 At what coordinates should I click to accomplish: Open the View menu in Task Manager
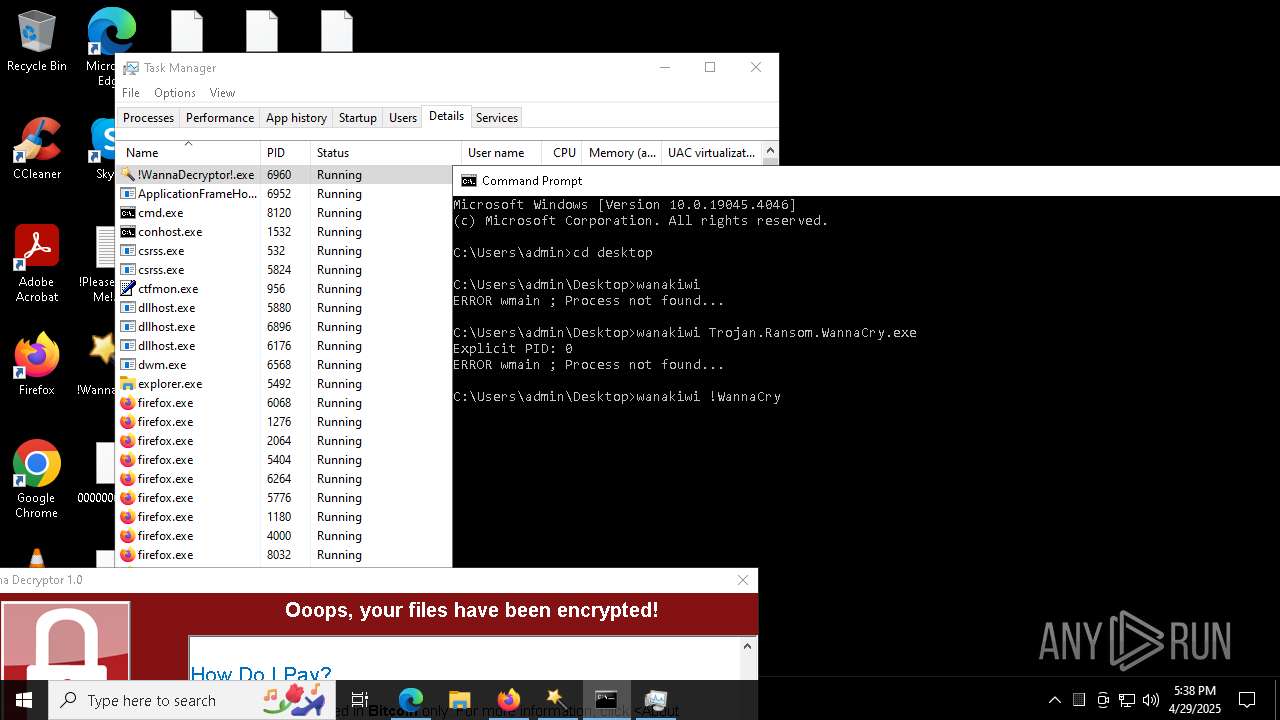222,93
